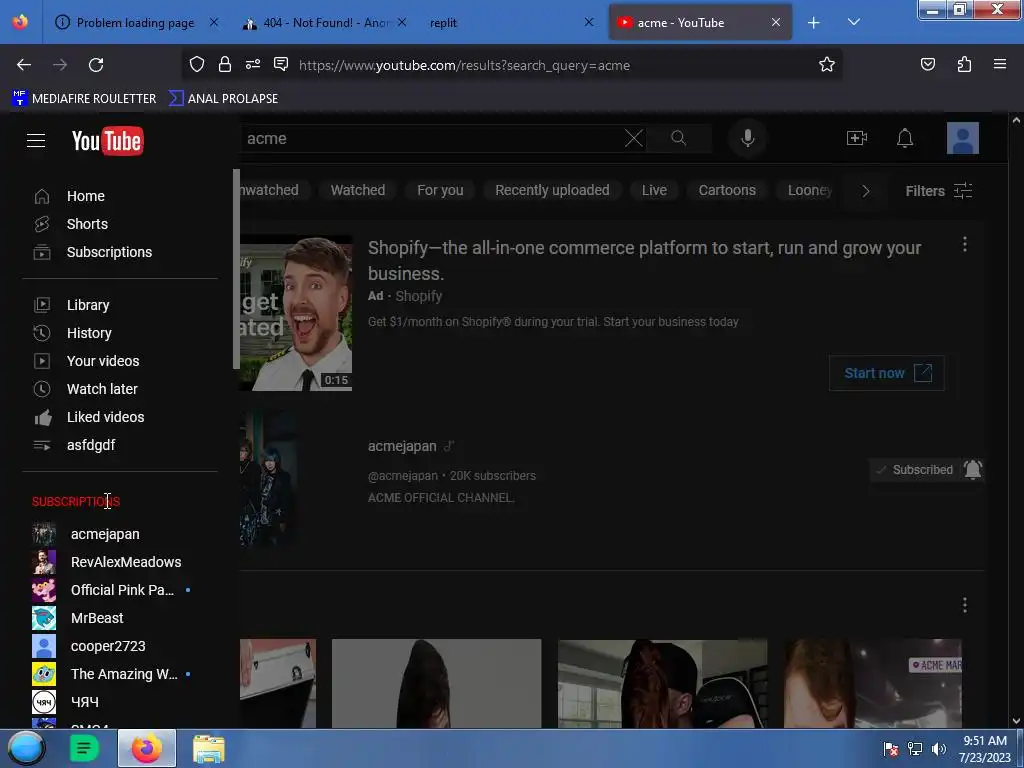Image resolution: width=1024 pixels, height=768 pixels.
Task: Click the Shopify ad video thumbnail
Action: [296, 313]
